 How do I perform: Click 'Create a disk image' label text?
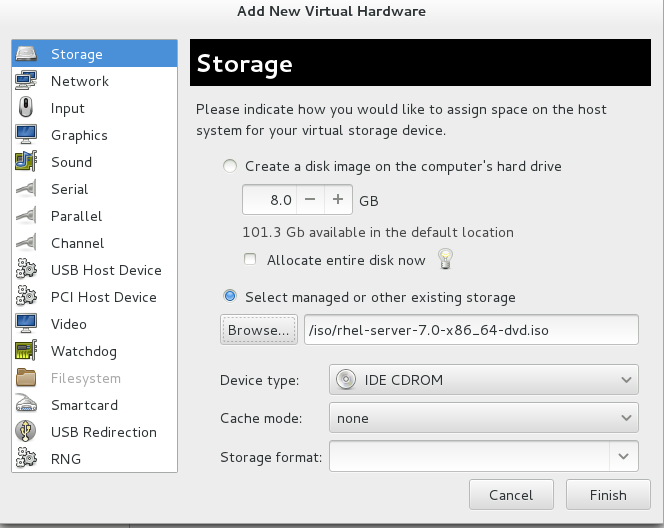403,166
